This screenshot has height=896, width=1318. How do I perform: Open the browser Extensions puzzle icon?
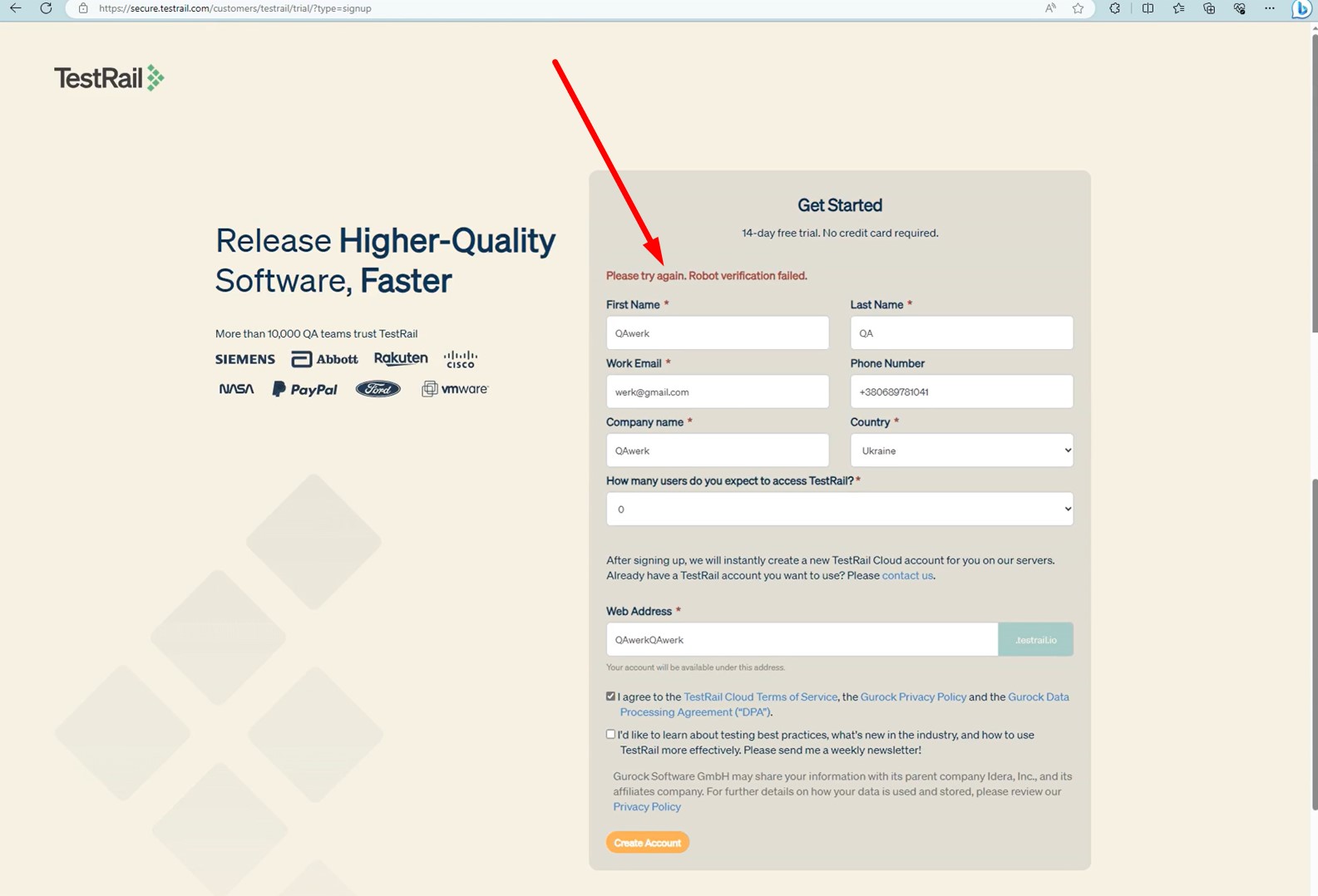coord(1115,8)
